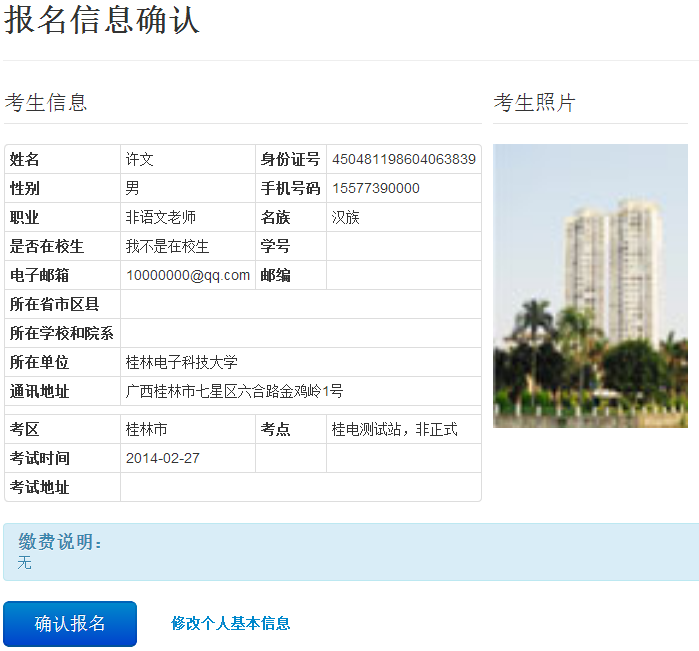The image size is (699, 651).
Task: Open the 修改个人基本信息 link
Action: (x=231, y=623)
